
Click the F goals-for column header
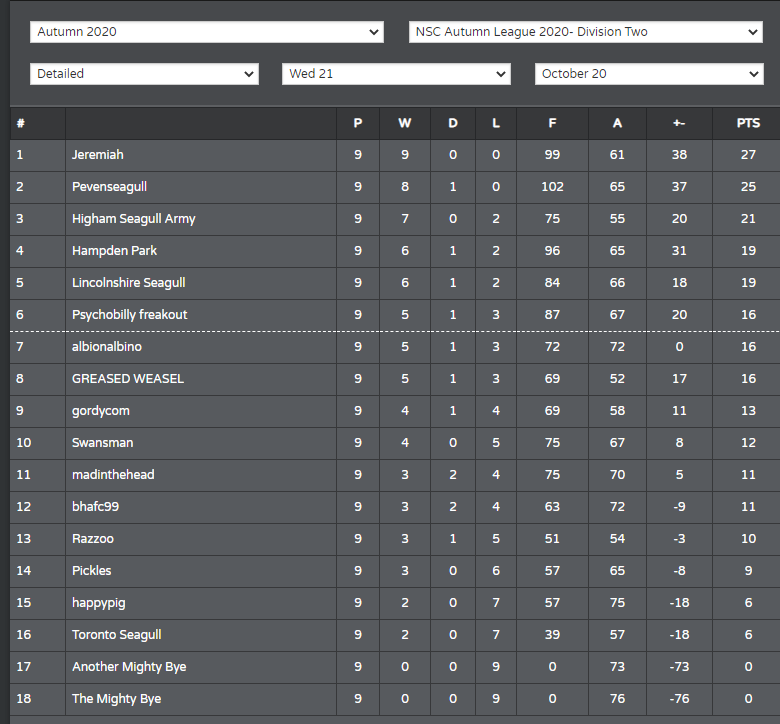tap(552, 123)
